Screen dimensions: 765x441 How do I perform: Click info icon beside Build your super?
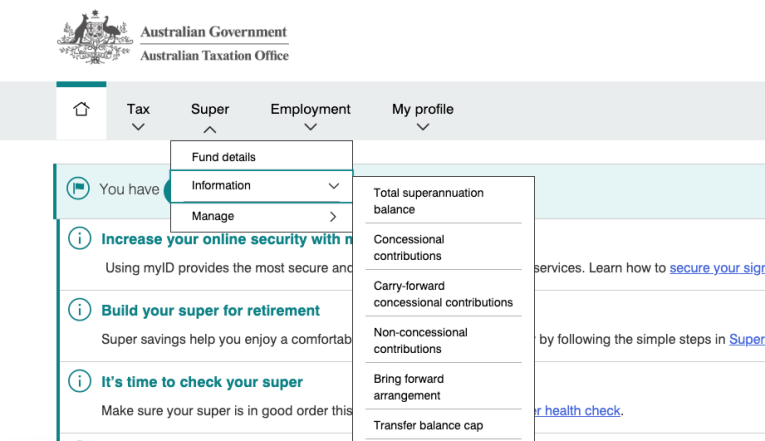coord(80,310)
